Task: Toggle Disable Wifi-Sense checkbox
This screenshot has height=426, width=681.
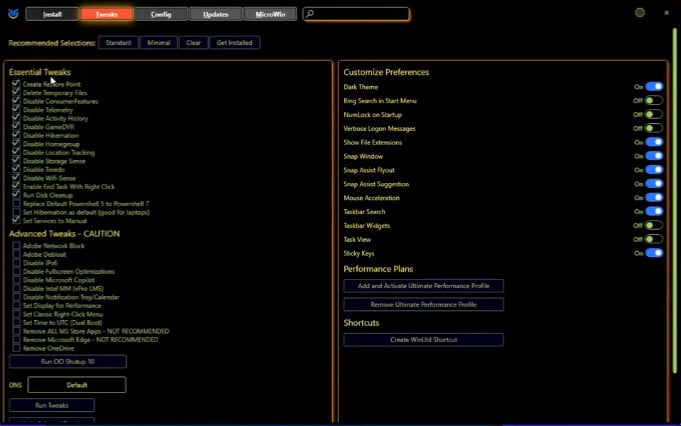Action: click(x=16, y=178)
